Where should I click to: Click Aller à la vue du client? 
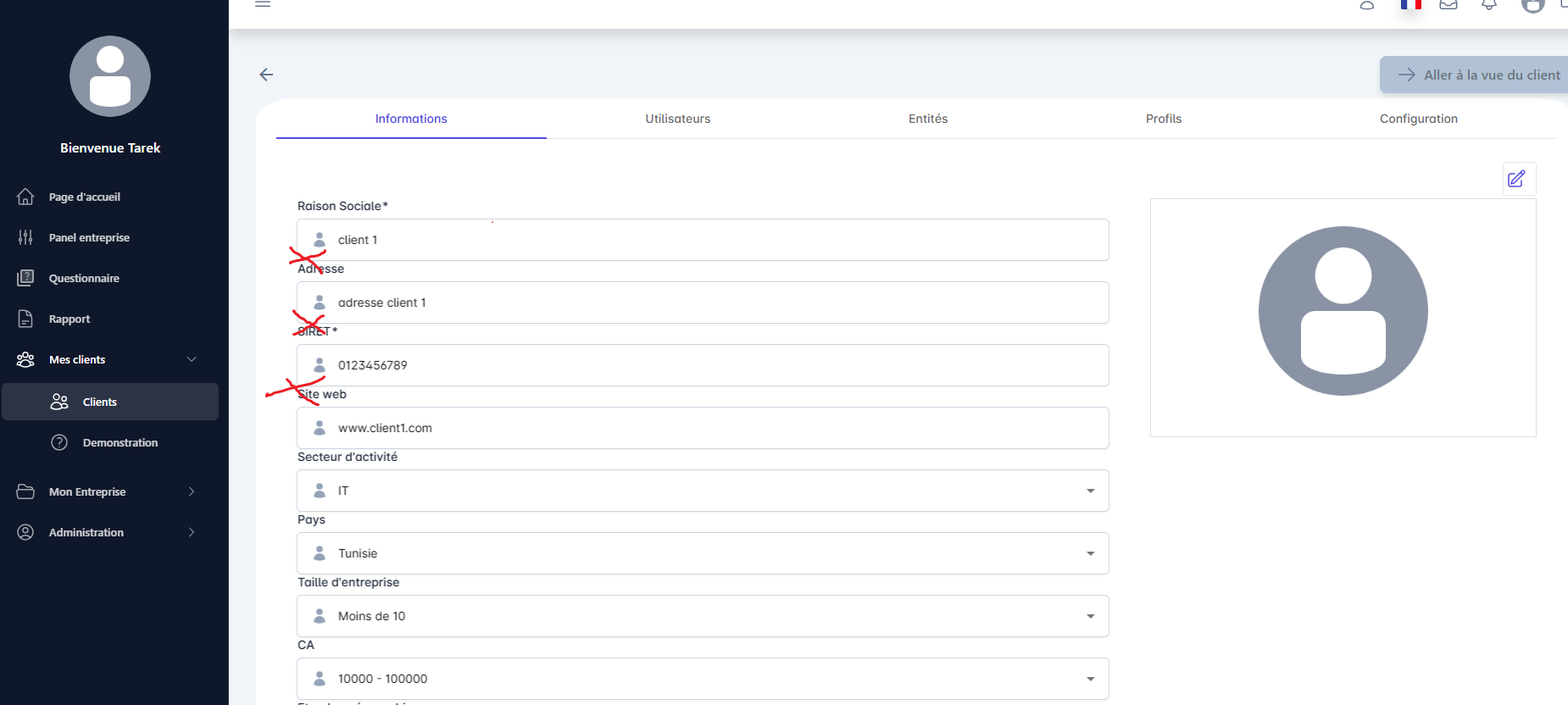pos(1478,75)
